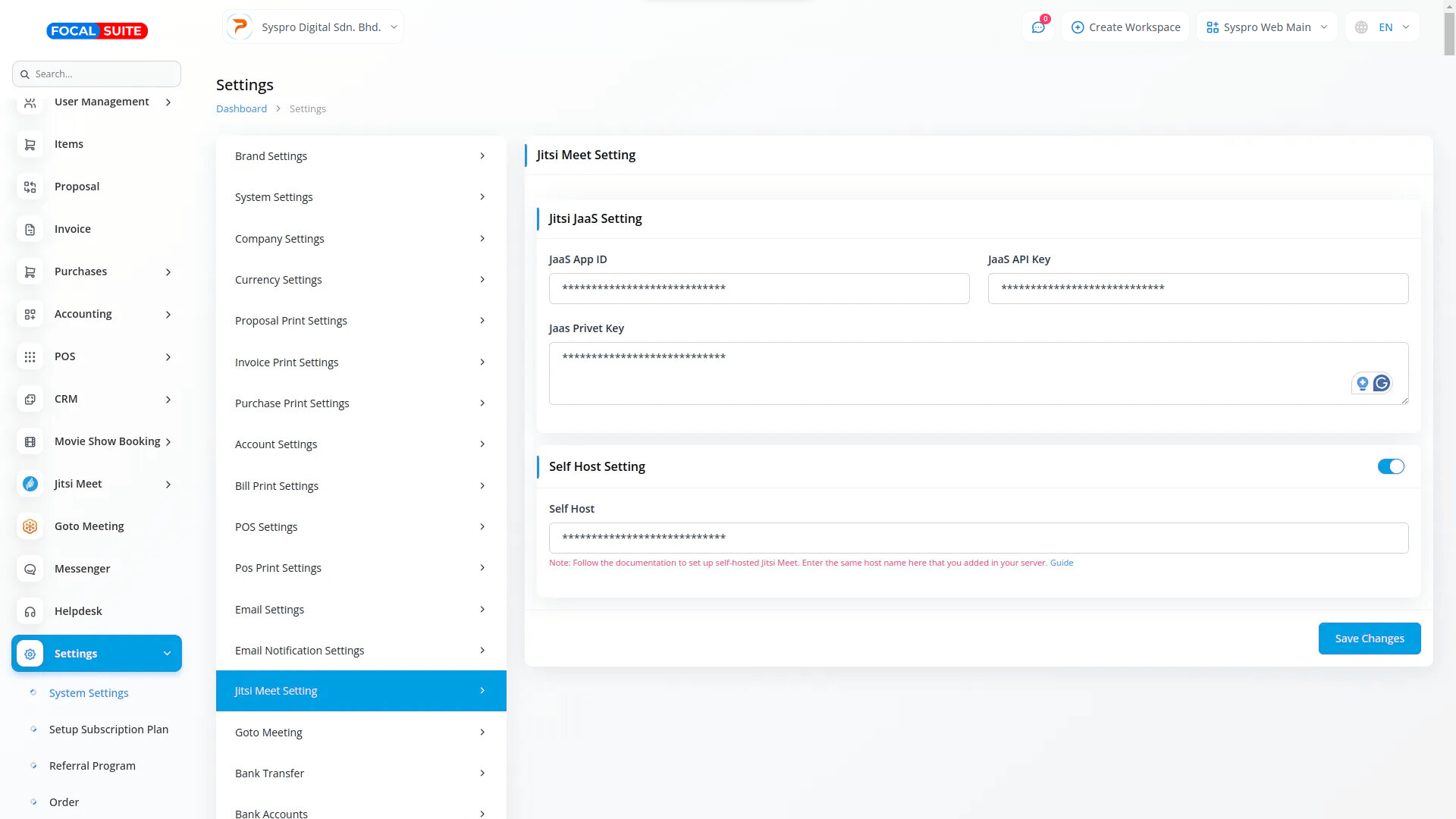Screen dimensions: 1456x819
Task: Click the Save Changes button
Action: pyautogui.click(x=1369, y=639)
